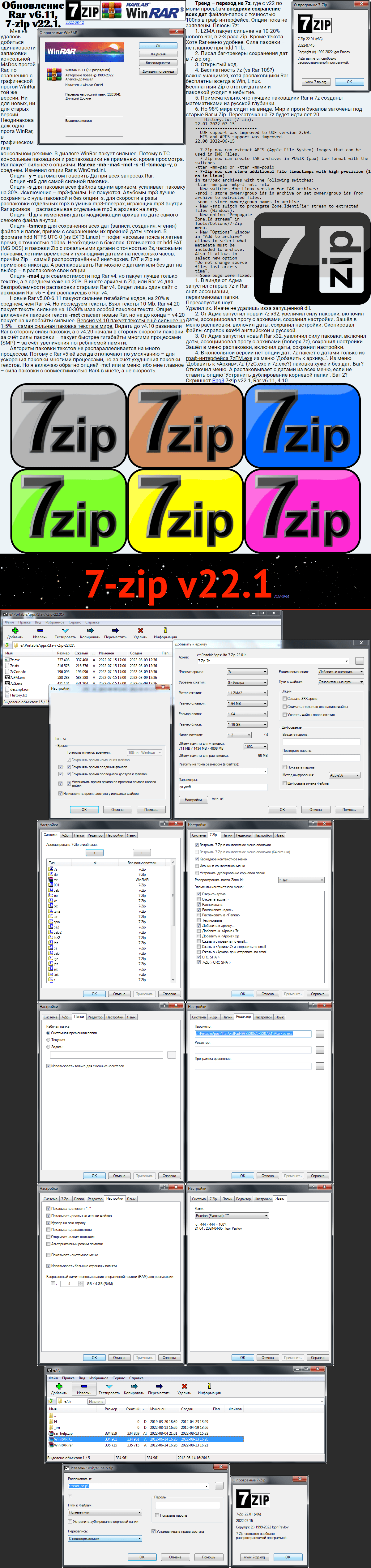Viewport: 371px width, 1568px height.
Task: Open Формат архива 7z dropdown
Action: click(x=247, y=671)
